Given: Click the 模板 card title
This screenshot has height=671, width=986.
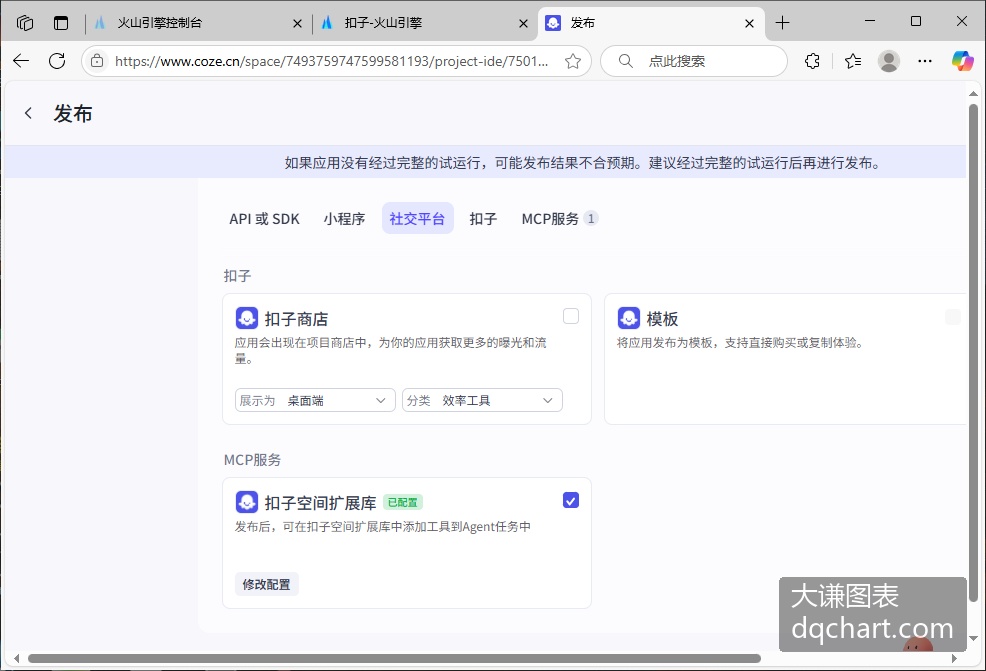Looking at the screenshot, I should click(662, 319).
